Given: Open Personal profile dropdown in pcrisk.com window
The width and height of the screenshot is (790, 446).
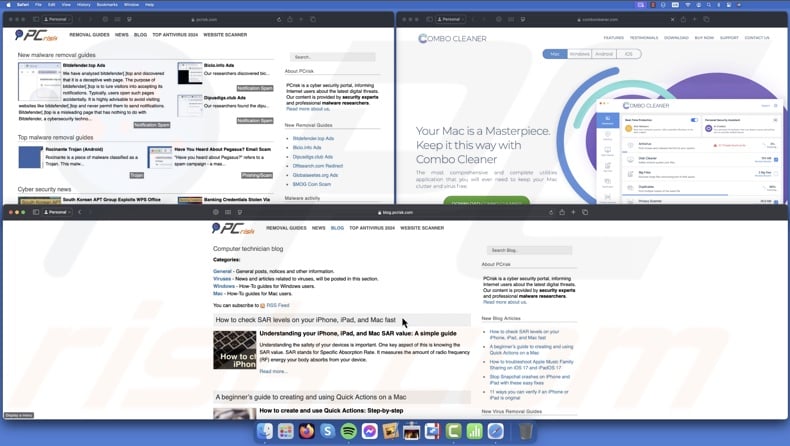Looking at the screenshot, I should tap(57, 19).
